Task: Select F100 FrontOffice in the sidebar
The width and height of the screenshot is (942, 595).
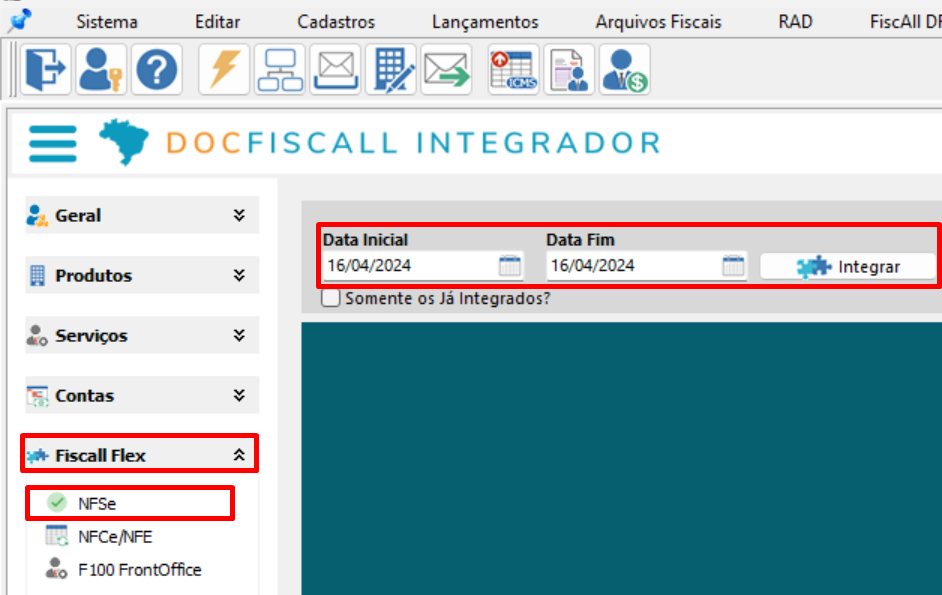Action: (x=139, y=569)
